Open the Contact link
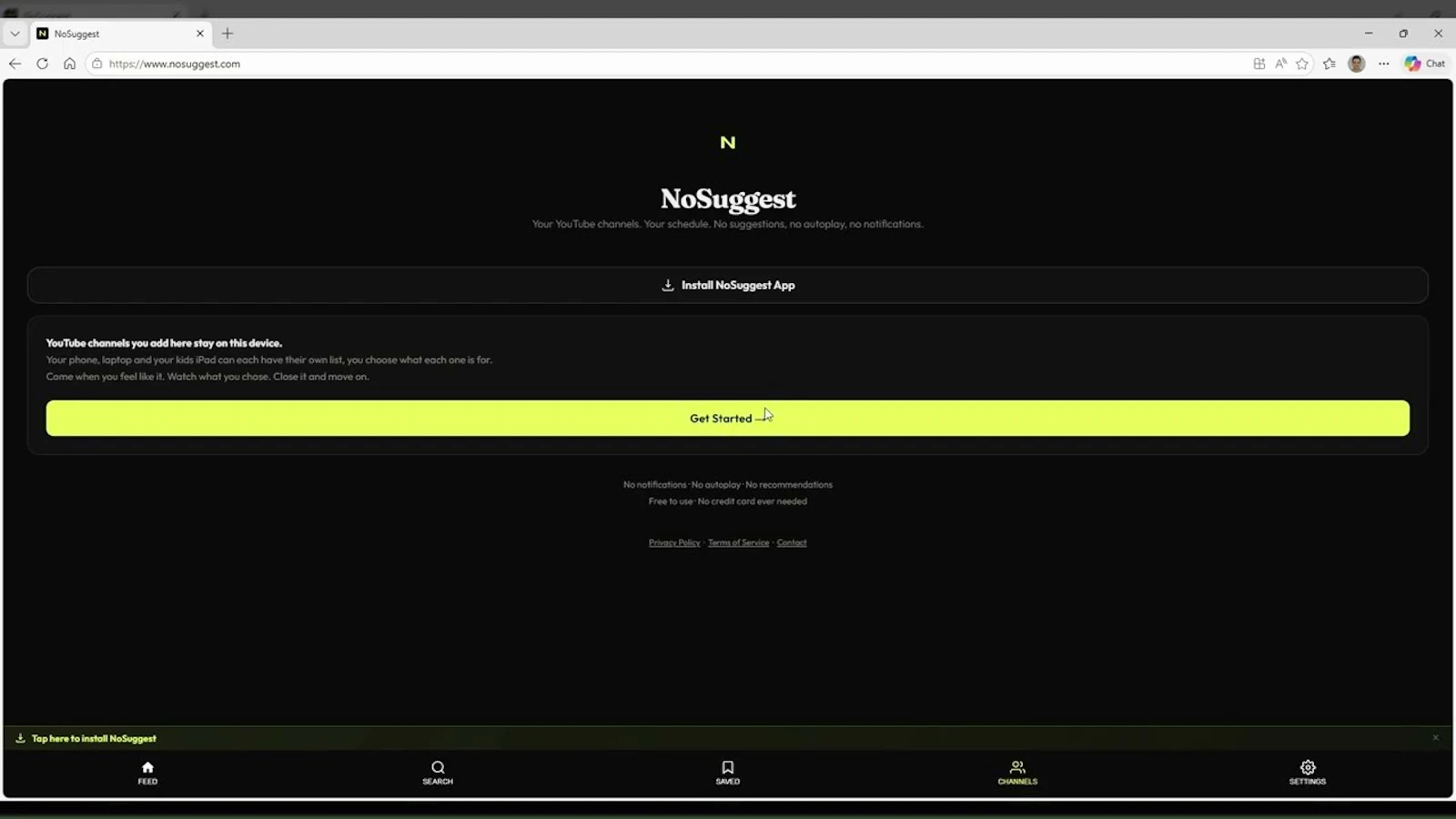Viewport: 1456px width, 819px height. pos(792,542)
